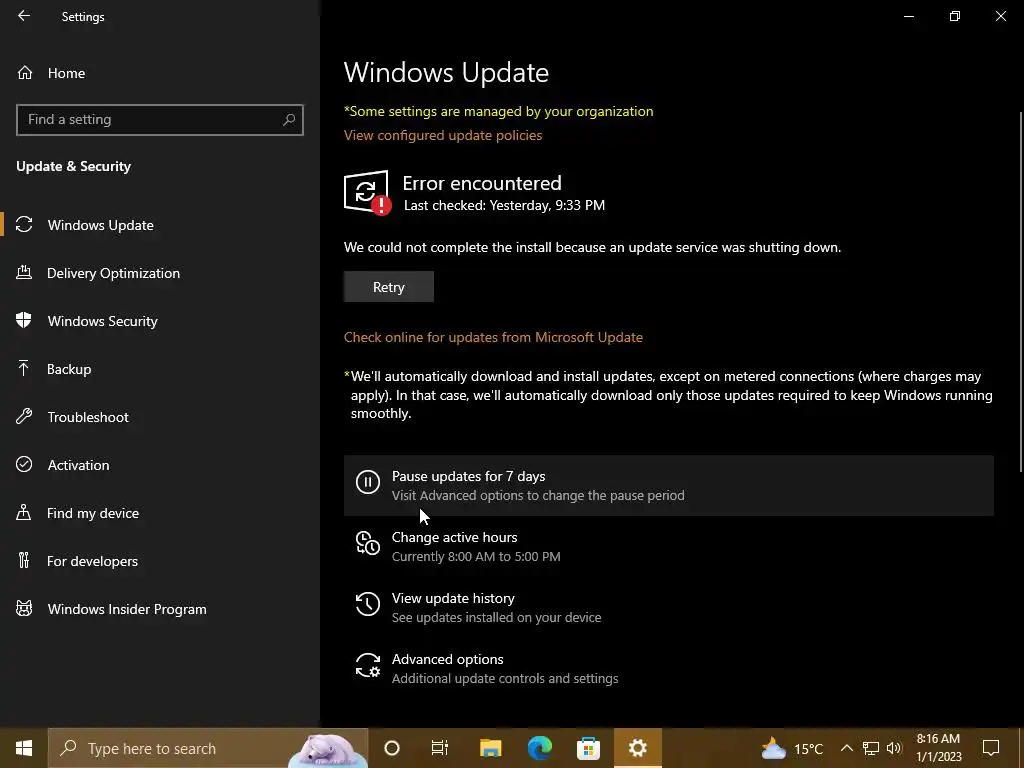
Task: Go back using the Settings back arrow
Action: tap(24, 16)
